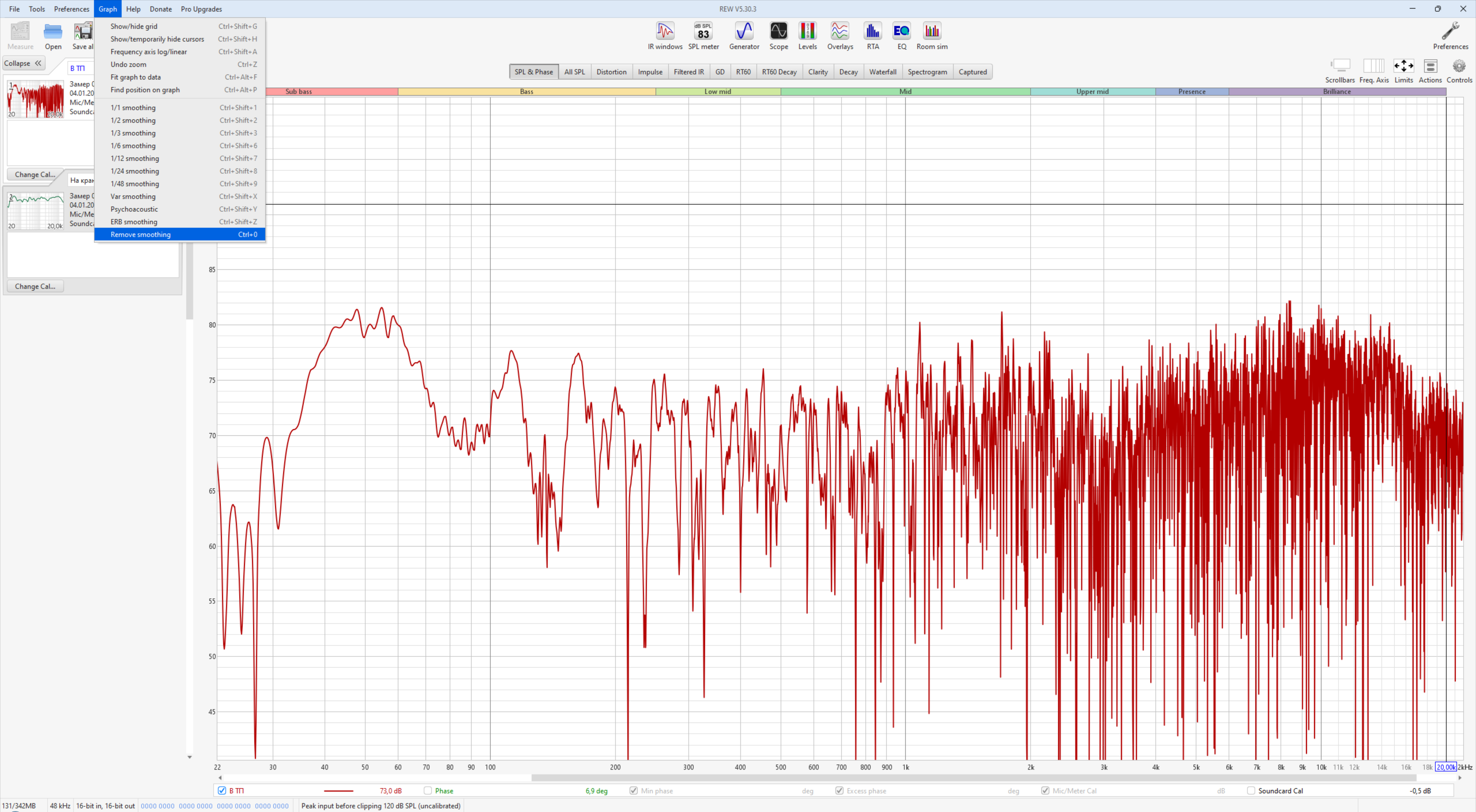1476x812 pixels.
Task: Enable the Soundcard Cal checkbox
Action: pyautogui.click(x=1250, y=790)
